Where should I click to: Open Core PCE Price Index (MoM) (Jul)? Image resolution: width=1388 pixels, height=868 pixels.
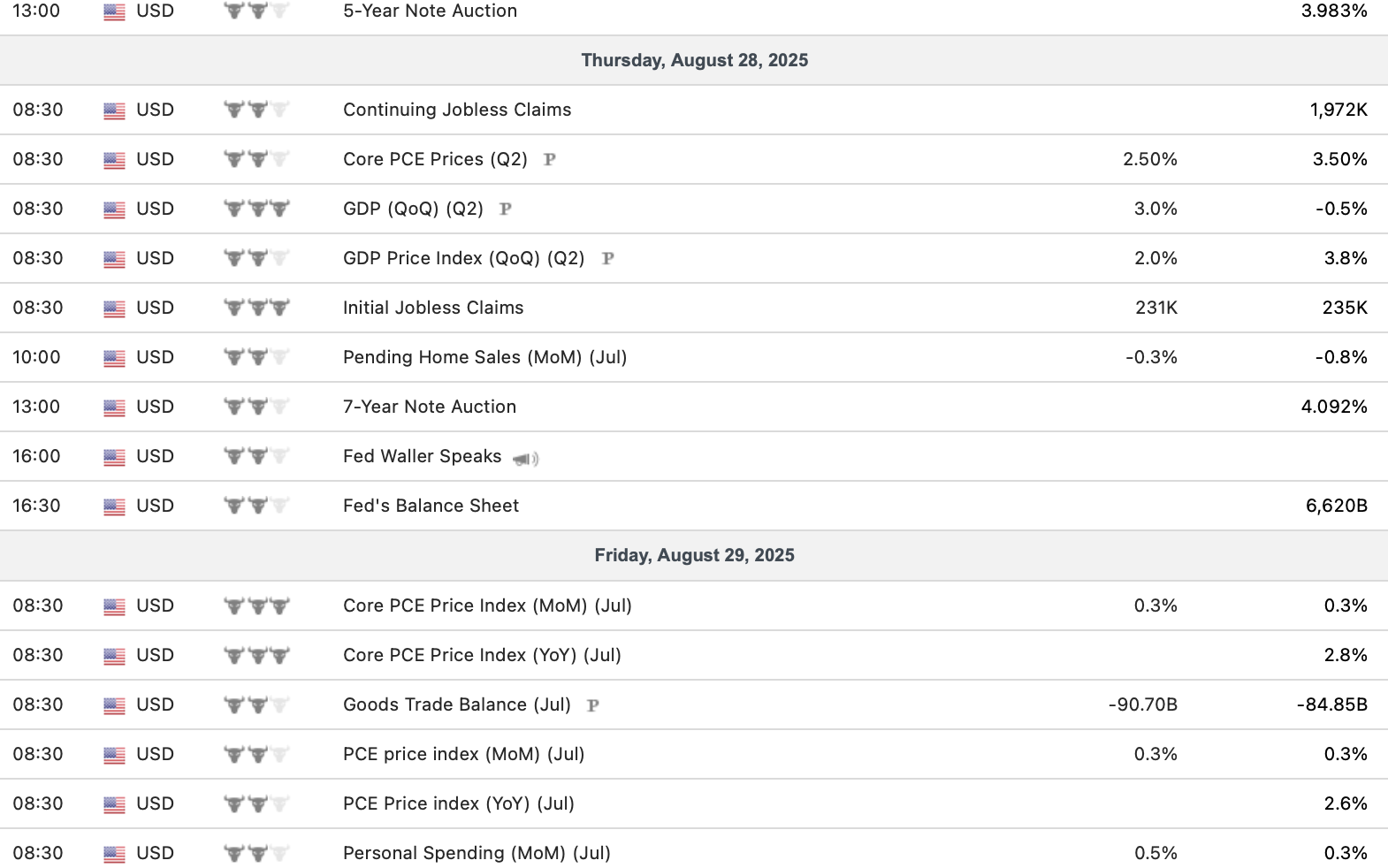(487, 605)
